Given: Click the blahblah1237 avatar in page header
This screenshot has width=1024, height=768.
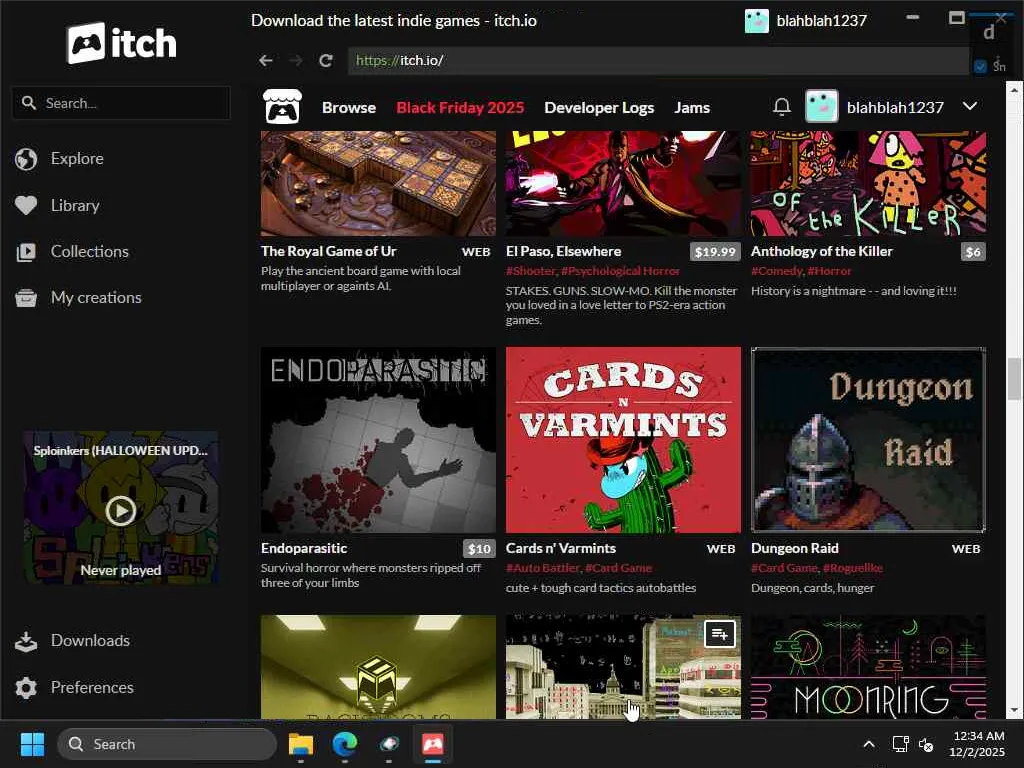Looking at the screenshot, I should click(x=822, y=106).
